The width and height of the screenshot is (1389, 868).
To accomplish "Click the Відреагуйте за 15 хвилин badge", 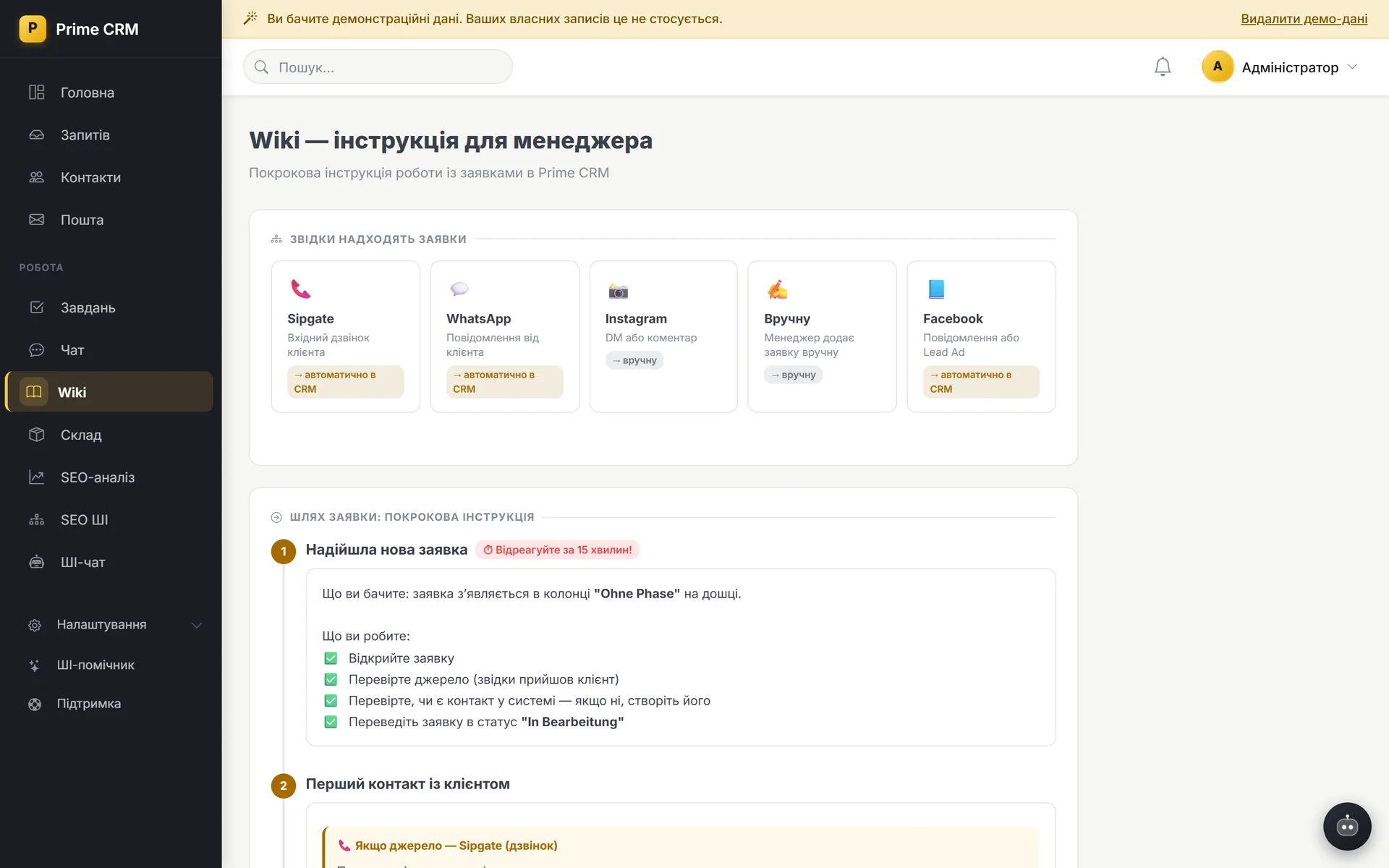I will [557, 550].
